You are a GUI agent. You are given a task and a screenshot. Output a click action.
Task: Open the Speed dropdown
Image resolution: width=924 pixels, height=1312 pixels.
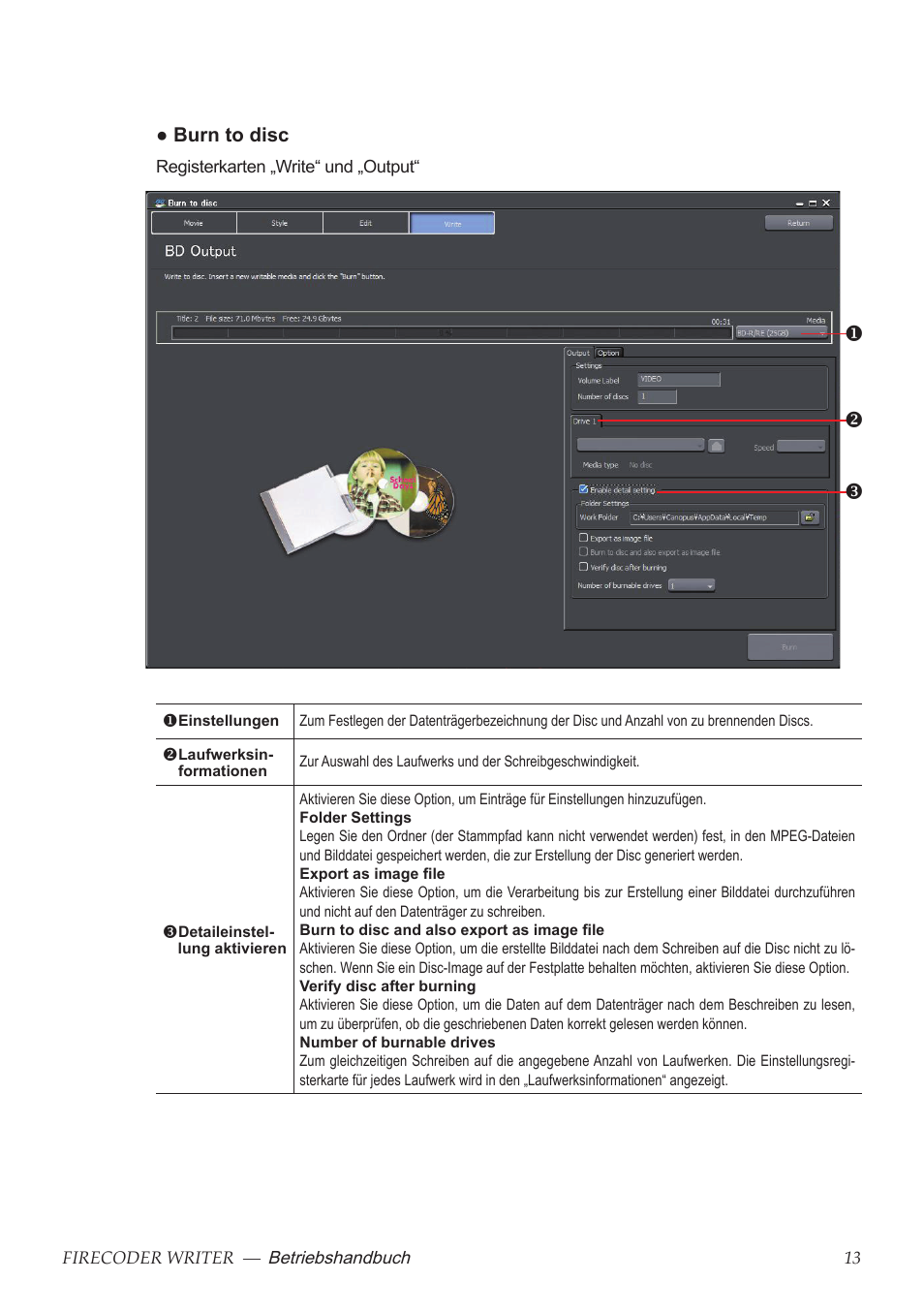pos(801,447)
